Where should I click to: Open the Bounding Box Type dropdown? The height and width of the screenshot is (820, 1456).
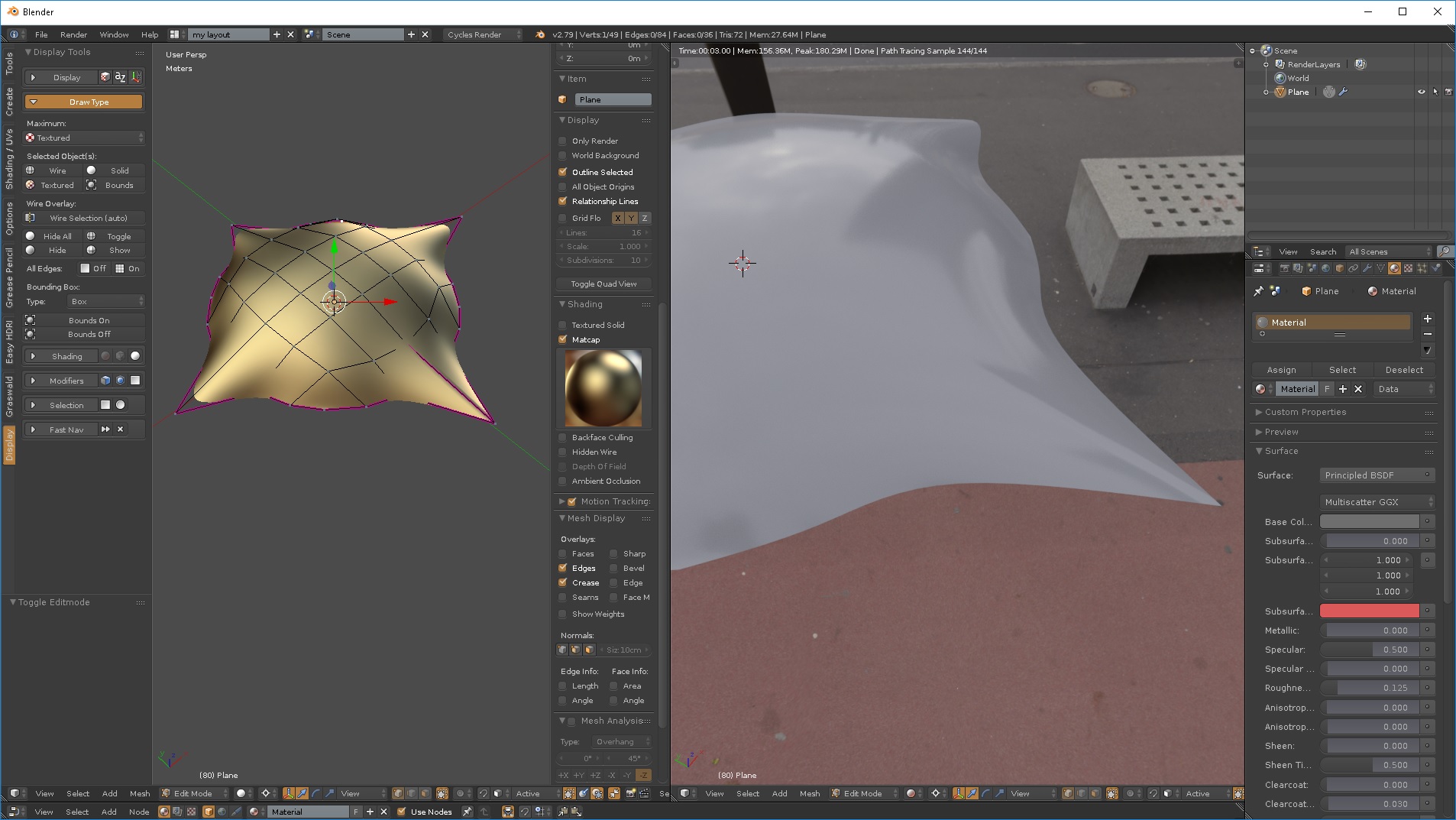click(105, 301)
